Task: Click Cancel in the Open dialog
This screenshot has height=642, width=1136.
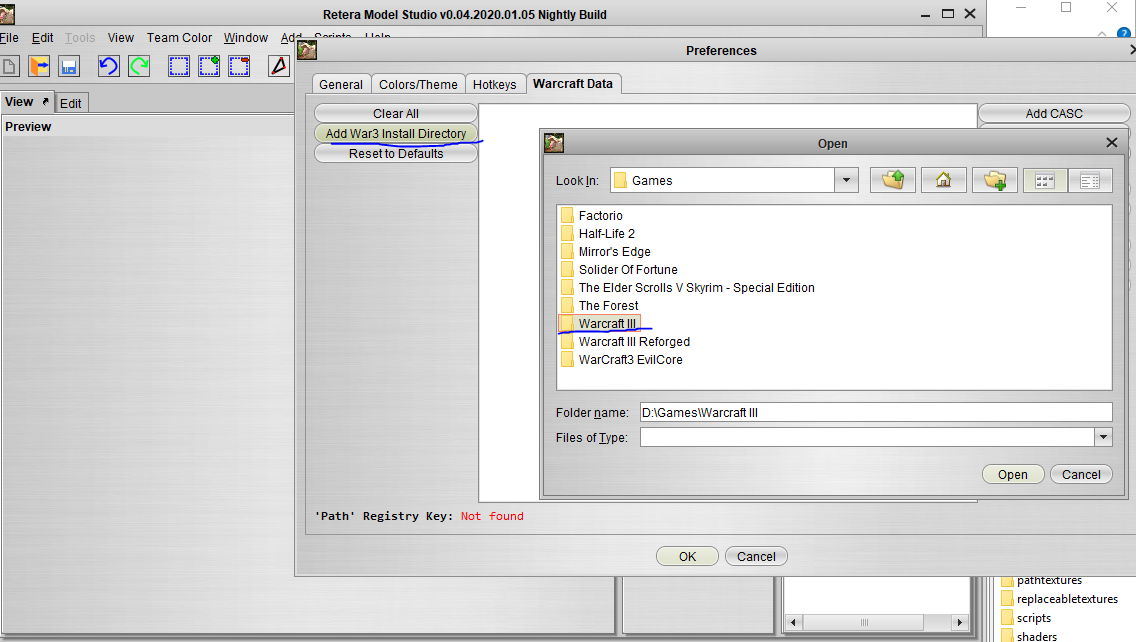Action: (1081, 475)
